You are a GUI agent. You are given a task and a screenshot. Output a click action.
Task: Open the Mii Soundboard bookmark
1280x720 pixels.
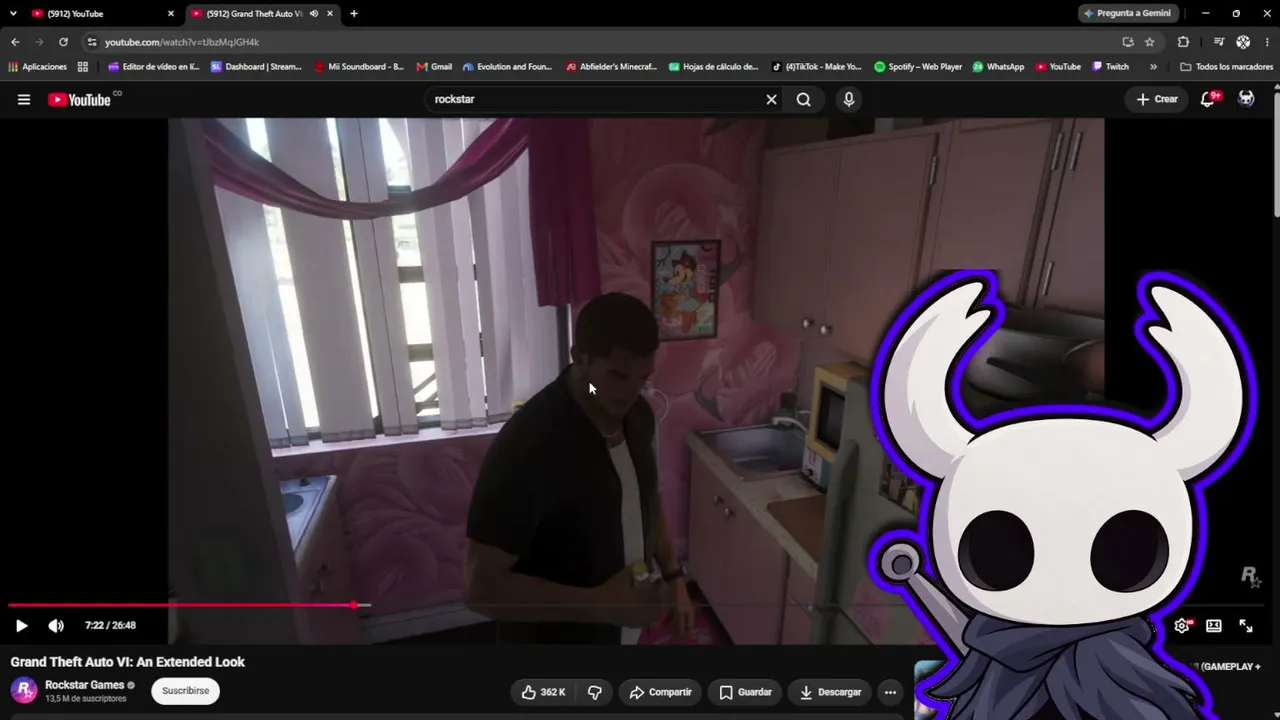coord(359,67)
